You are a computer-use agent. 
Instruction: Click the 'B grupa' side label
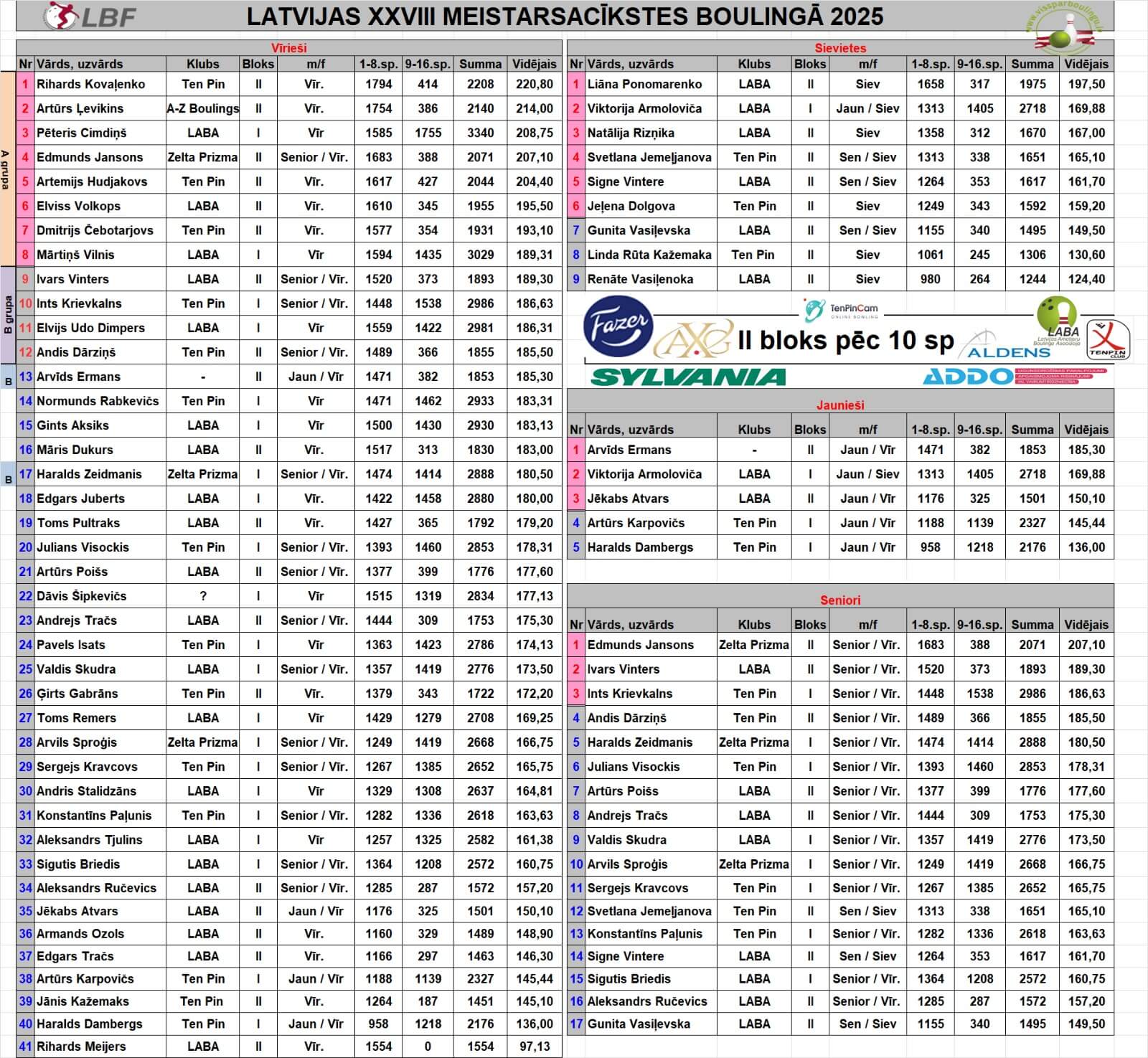click(8, 315)
